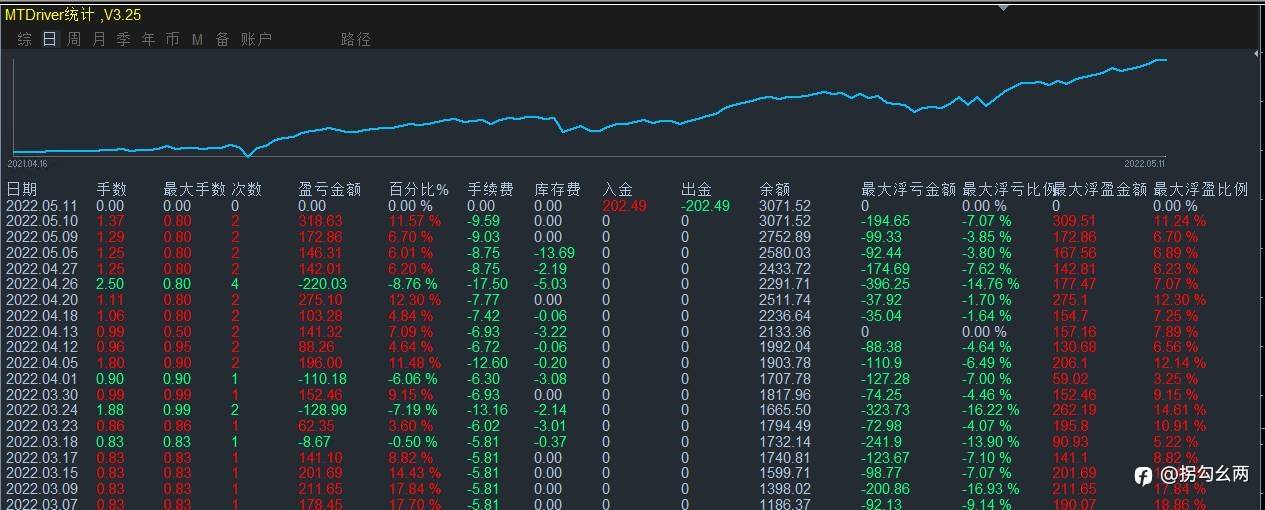Image resolution: width=1265 pixels, height=510 pixels.
Task: Select the 2022.05.10 date cell
Action: (42, 221)
